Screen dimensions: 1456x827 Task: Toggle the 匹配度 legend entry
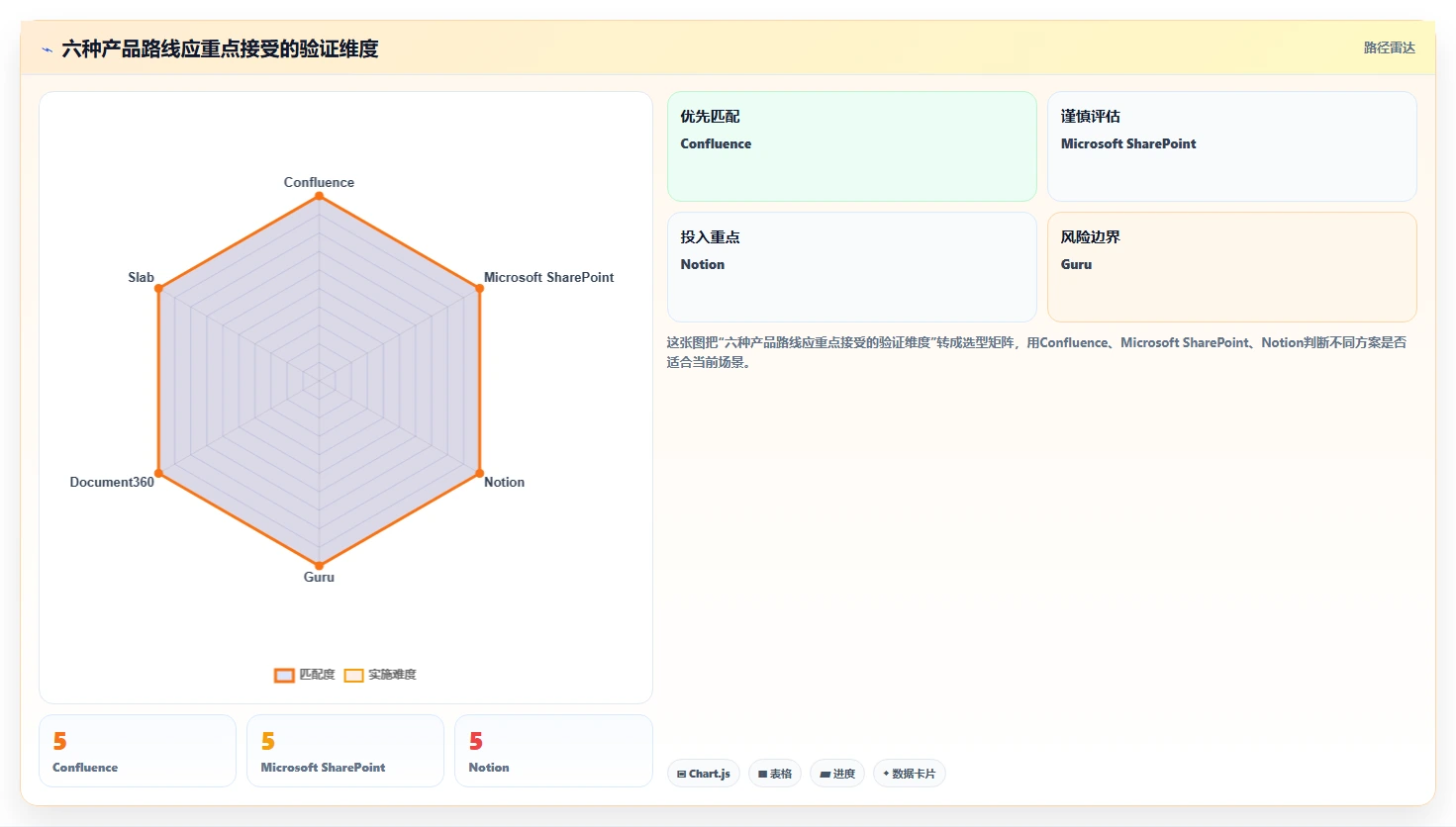pos(305,675)
